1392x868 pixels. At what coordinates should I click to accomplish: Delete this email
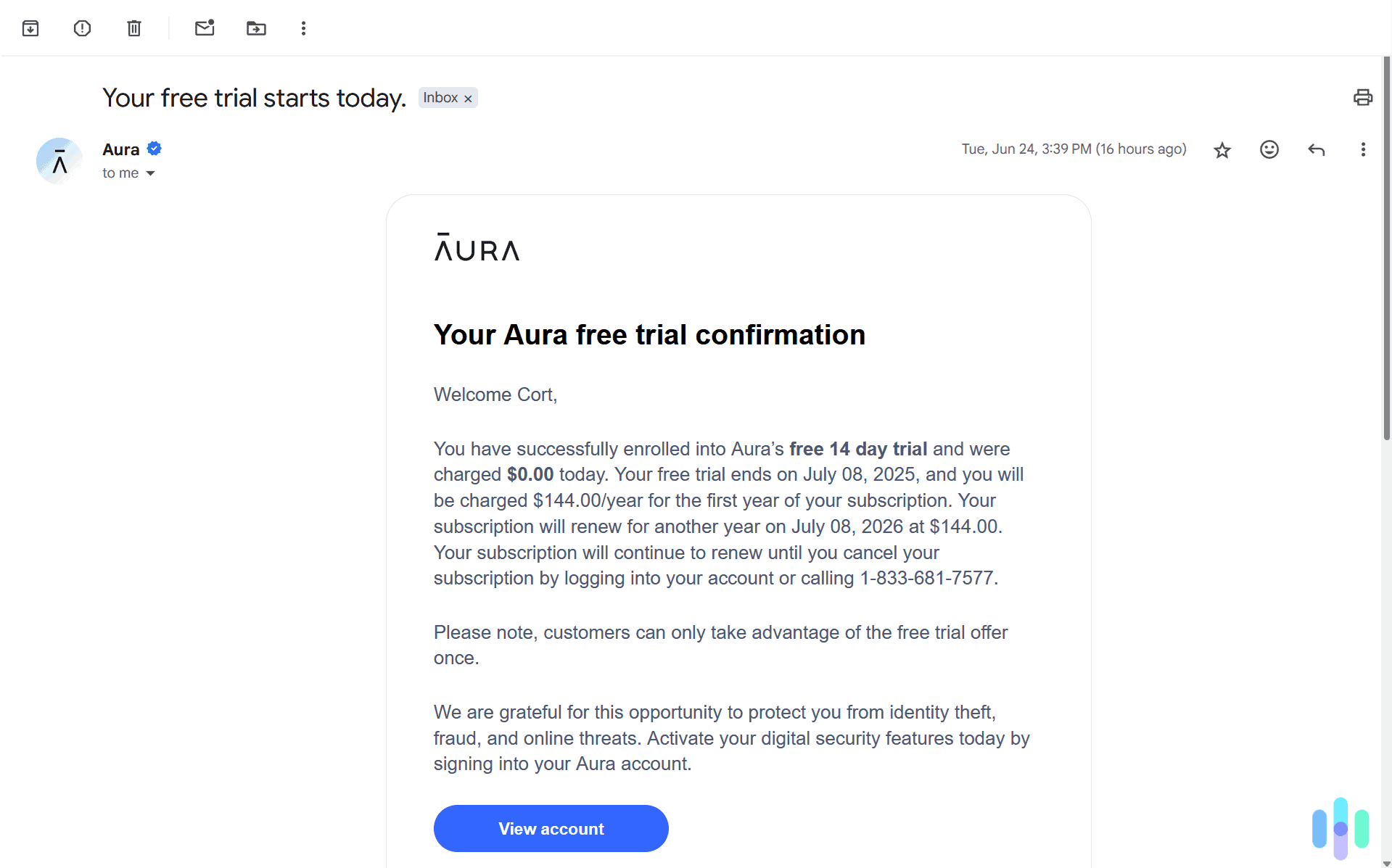(133, 28)
